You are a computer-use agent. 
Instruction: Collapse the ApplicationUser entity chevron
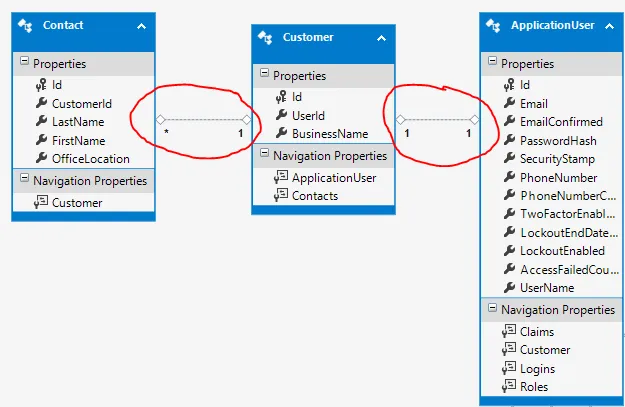(x=609, y=25)
